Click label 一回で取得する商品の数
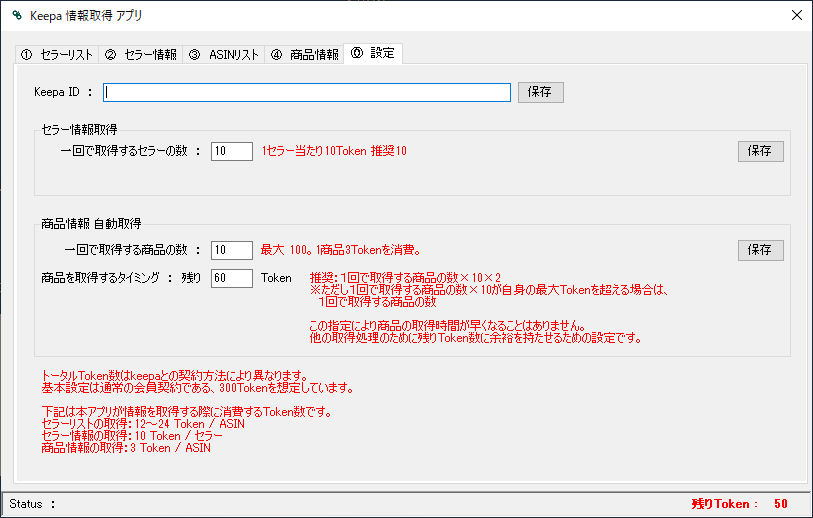 pyautogui.click(x=132, y=250)
